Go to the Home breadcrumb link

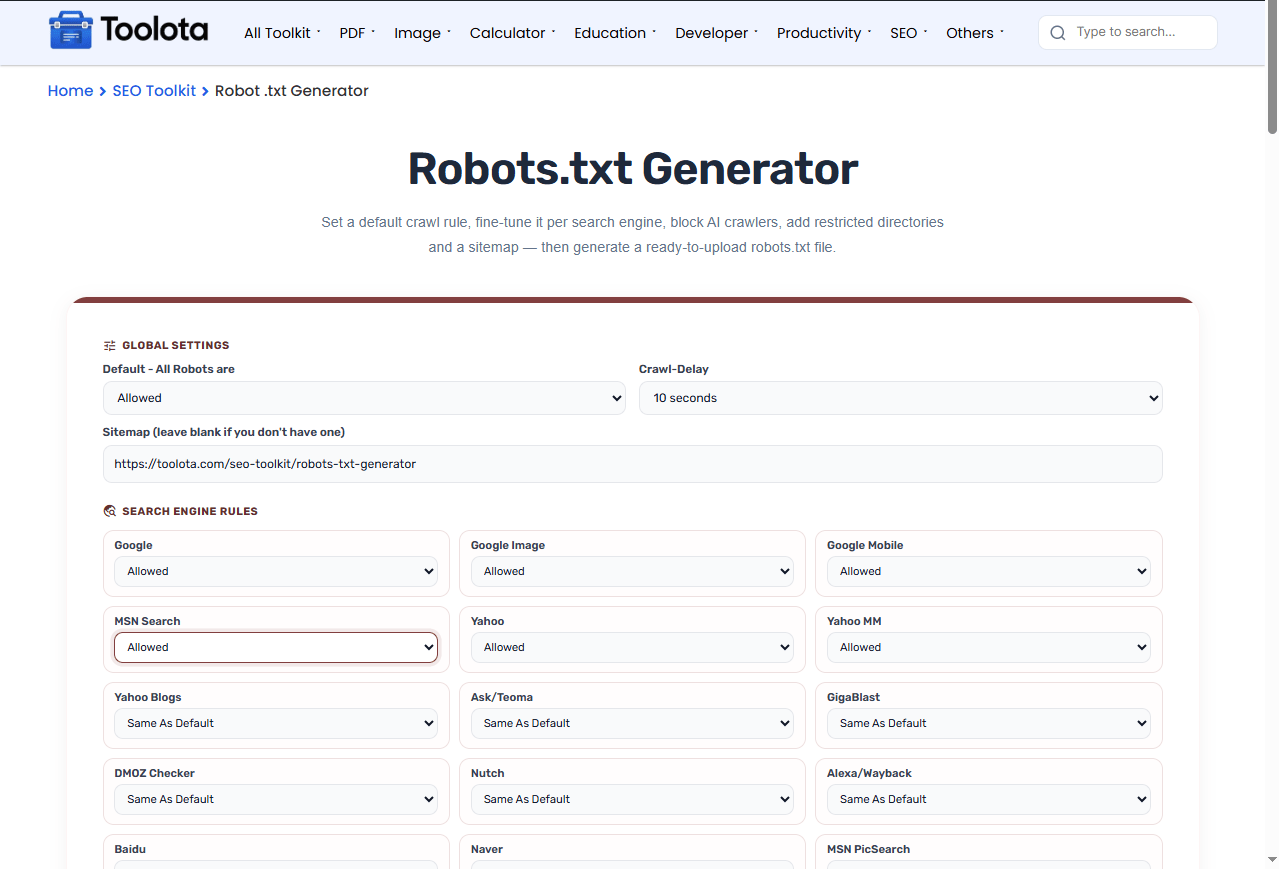click(x=70, y=91)
